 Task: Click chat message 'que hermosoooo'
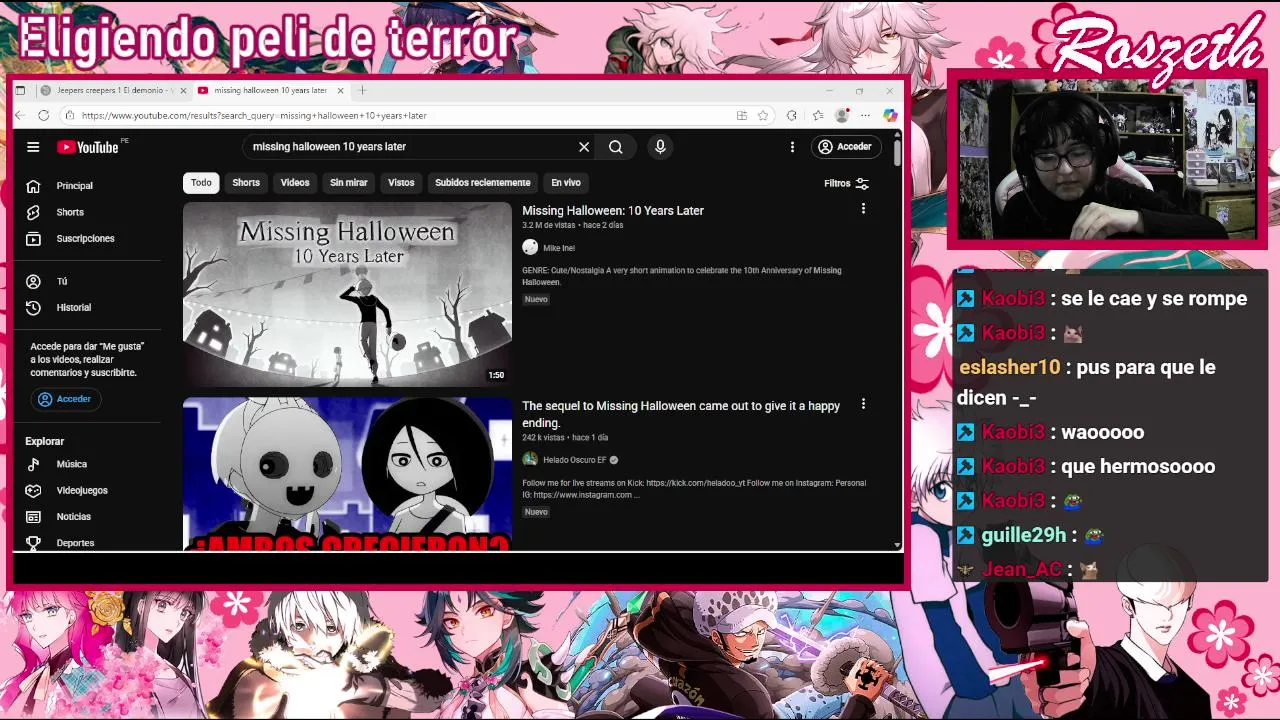click(x=1138, y=467)
